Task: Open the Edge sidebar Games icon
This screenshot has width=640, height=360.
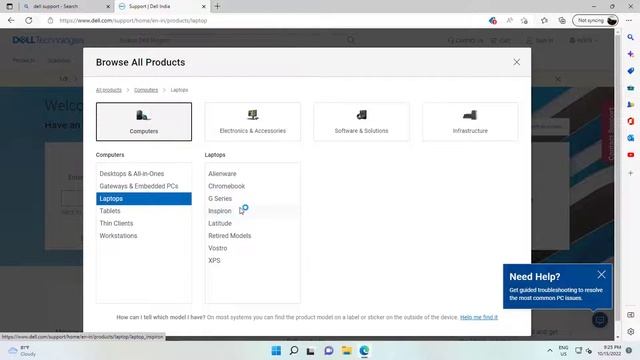Action: 631,104
